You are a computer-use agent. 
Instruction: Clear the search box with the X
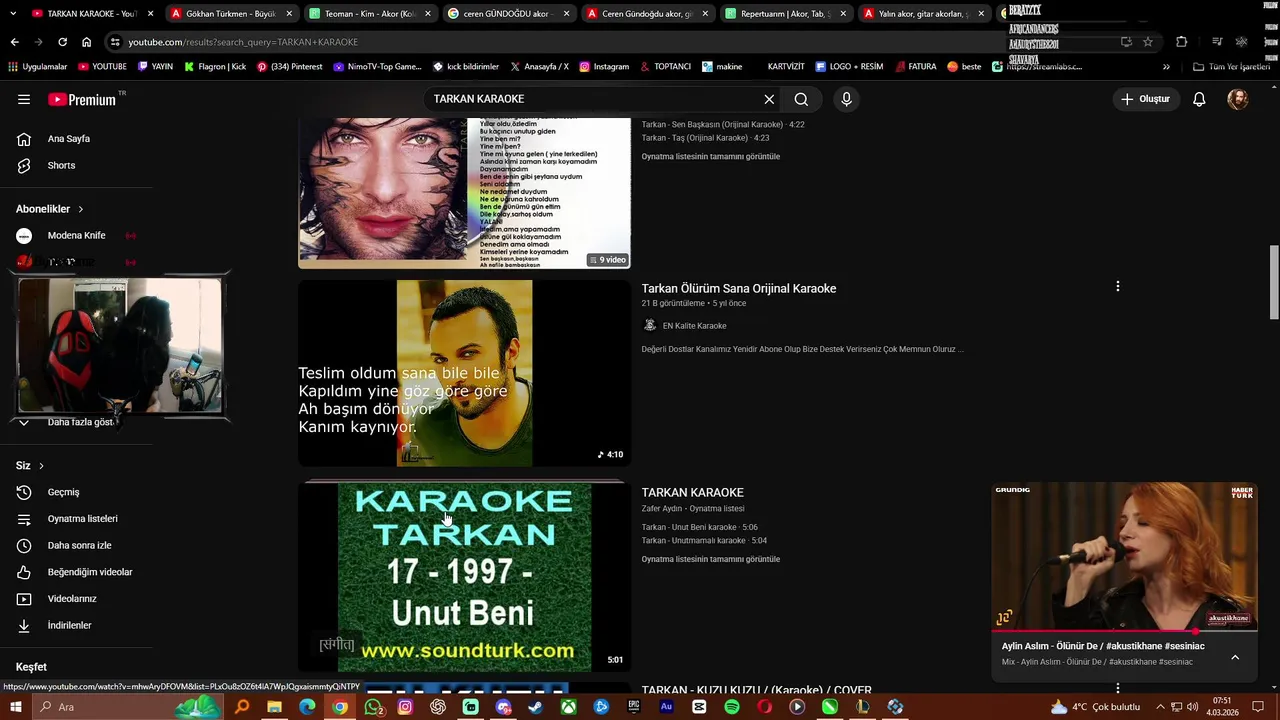click(769, 99)
